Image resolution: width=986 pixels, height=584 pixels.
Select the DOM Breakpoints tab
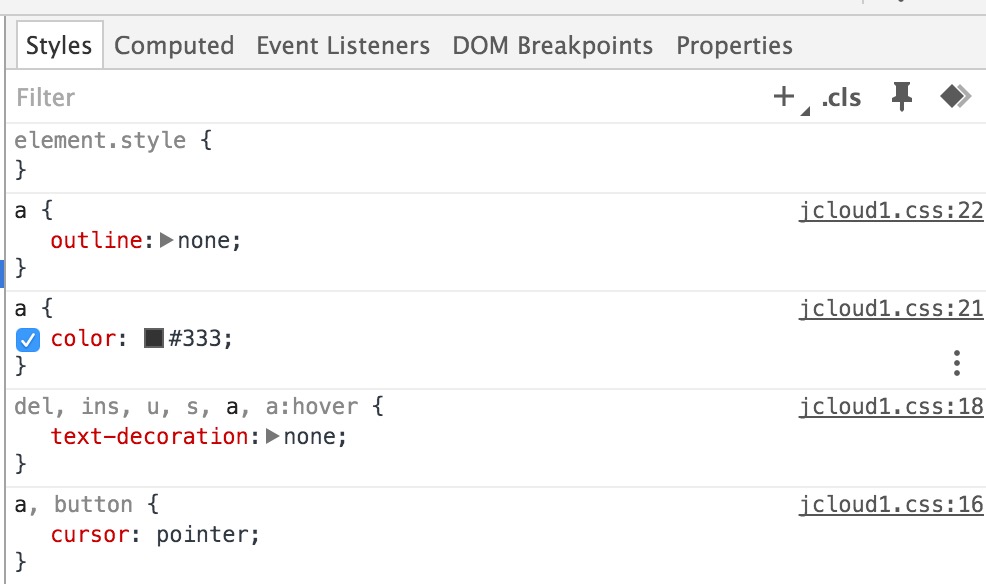point(553,45)
